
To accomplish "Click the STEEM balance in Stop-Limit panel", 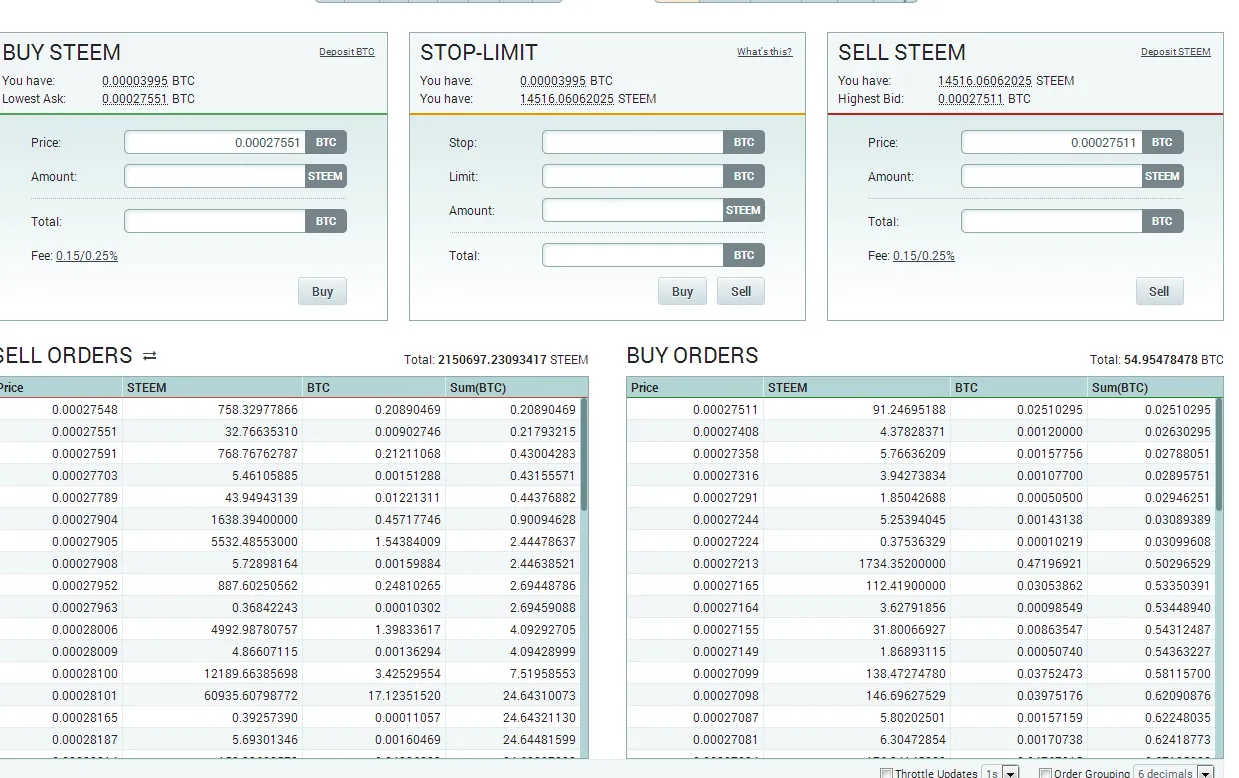I will [567, 99].
